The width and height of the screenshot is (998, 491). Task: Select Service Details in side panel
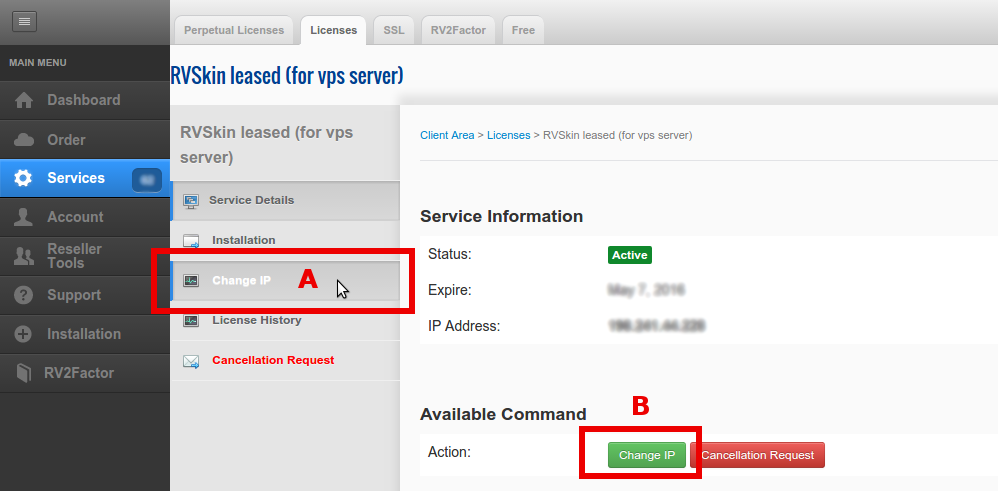click(285, 201)
